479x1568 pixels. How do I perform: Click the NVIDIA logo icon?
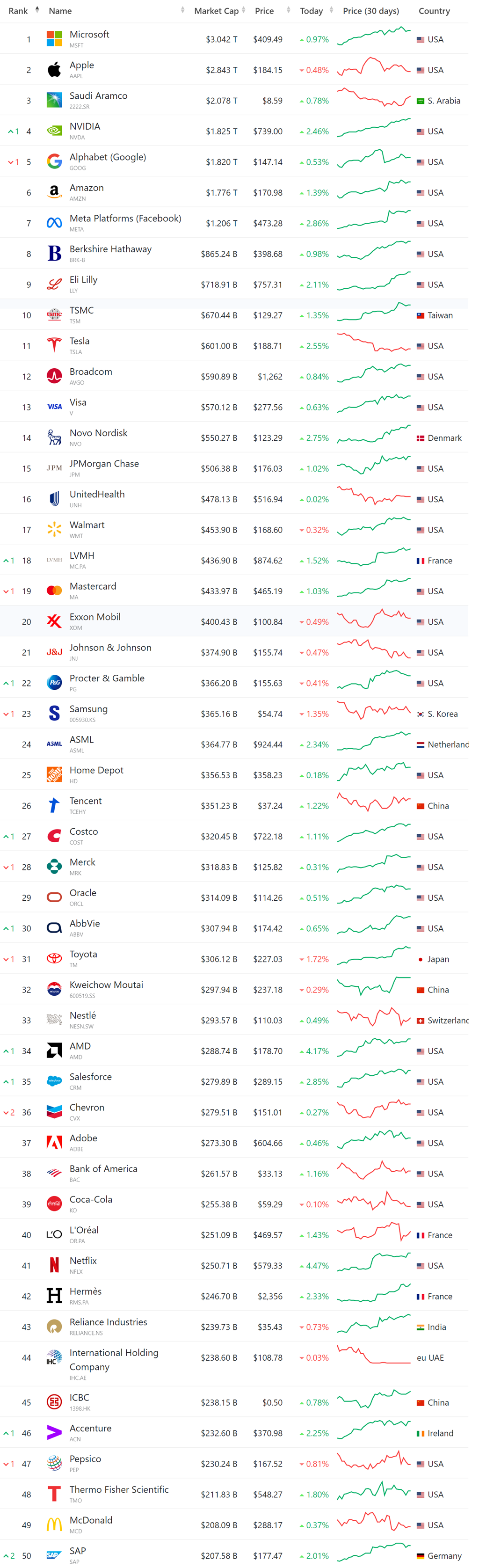click(54, 131)
